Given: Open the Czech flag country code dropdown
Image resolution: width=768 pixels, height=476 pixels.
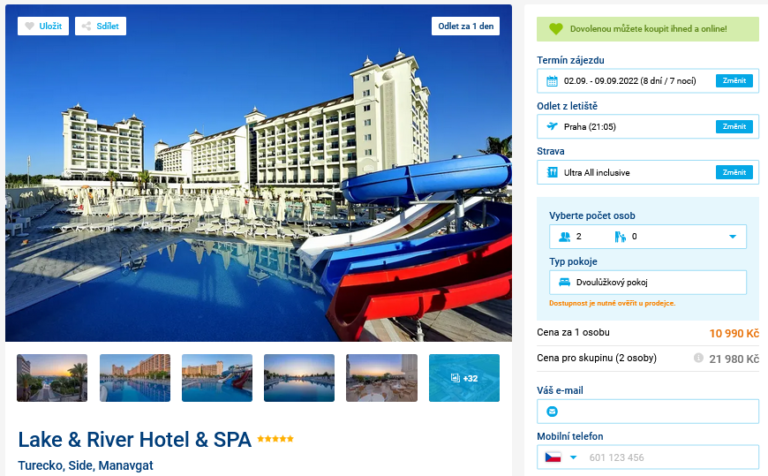Looking at the screenshot, I should (x=561, y=457).
